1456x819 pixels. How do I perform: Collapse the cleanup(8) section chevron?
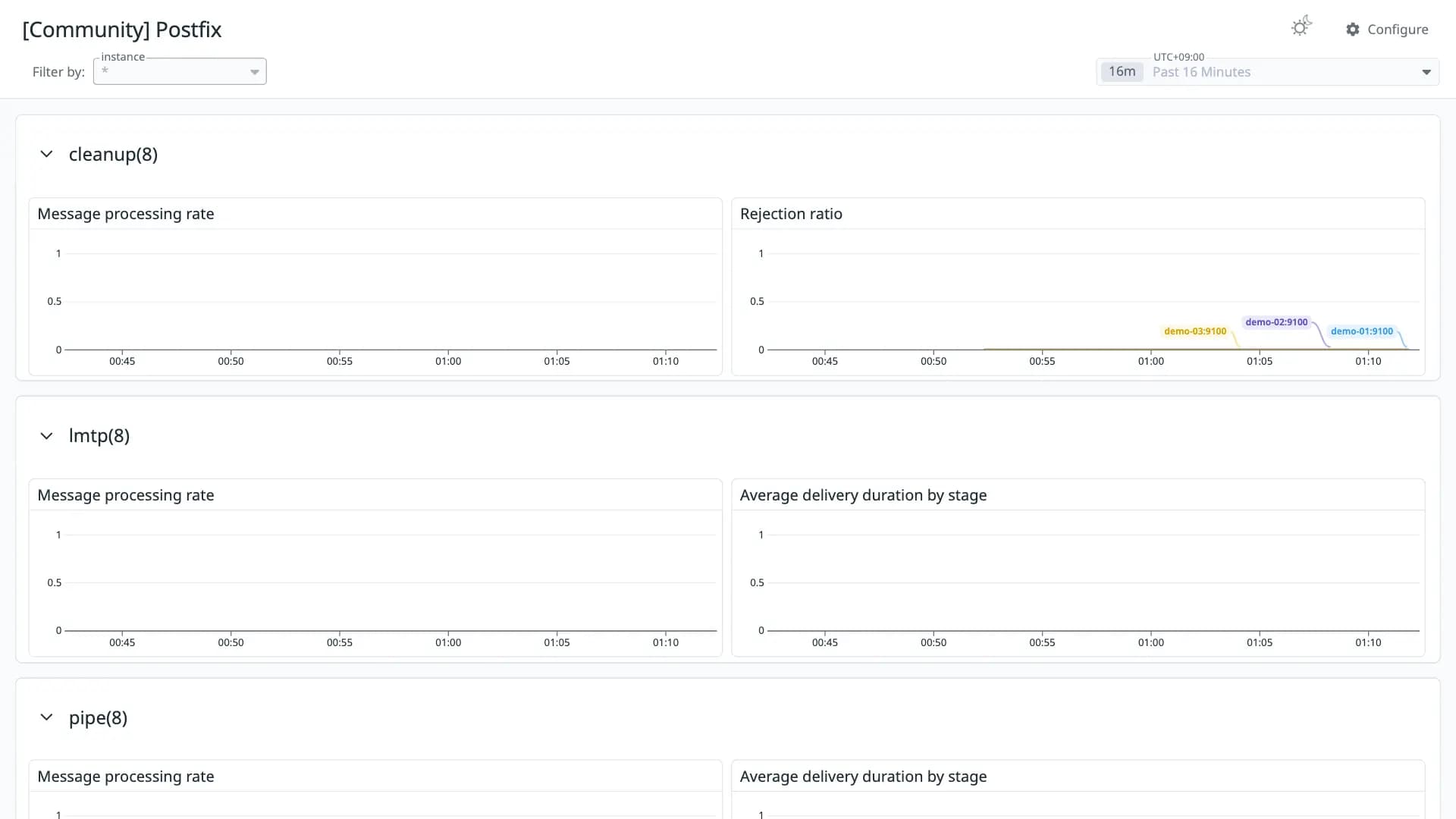46,154
